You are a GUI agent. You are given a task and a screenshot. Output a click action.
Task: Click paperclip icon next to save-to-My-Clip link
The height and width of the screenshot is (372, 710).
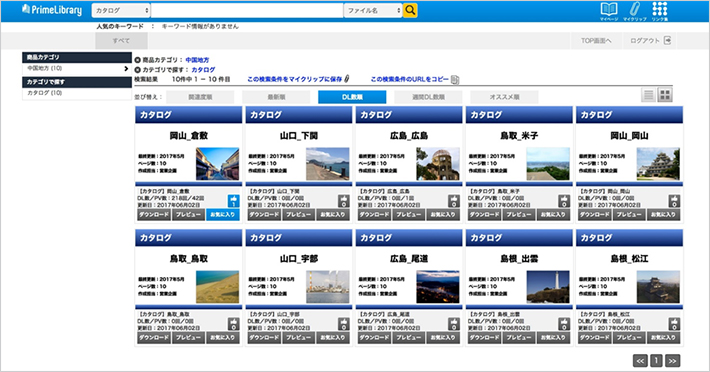347,79
